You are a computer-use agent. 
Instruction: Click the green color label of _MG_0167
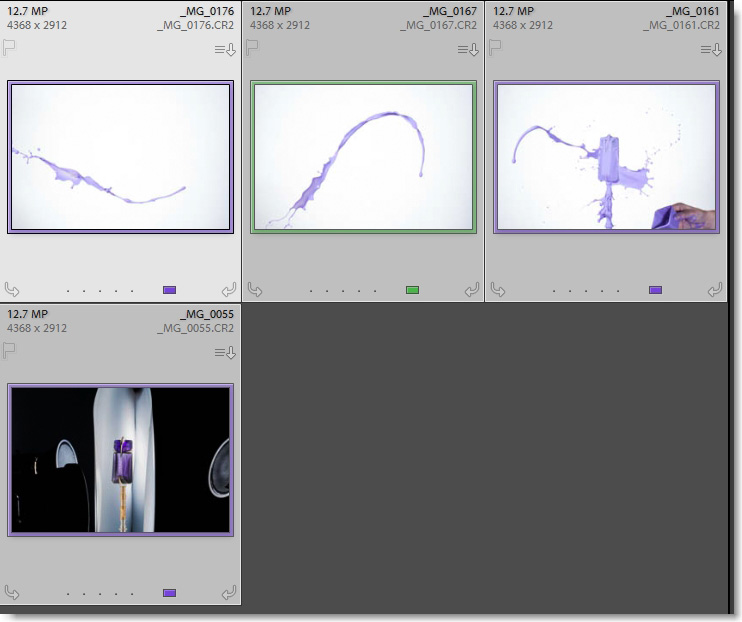tap(413, 290)
